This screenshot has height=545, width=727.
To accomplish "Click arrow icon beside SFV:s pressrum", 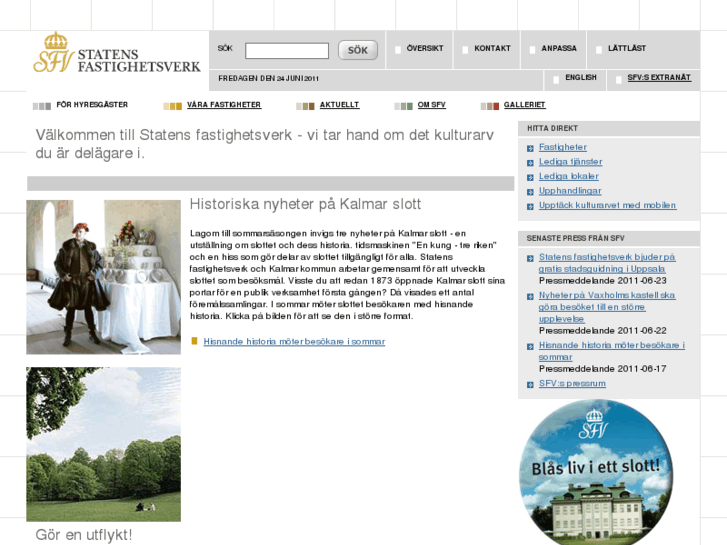I will tap(530, 385).
